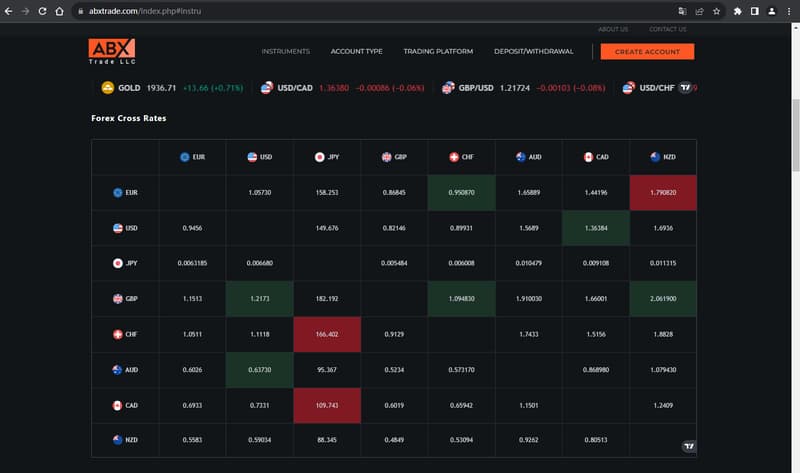Image resolution: width=800 pixels, height=473 pixels.
Task: Open the browser three-dot menu
Action: pos(788,11)
